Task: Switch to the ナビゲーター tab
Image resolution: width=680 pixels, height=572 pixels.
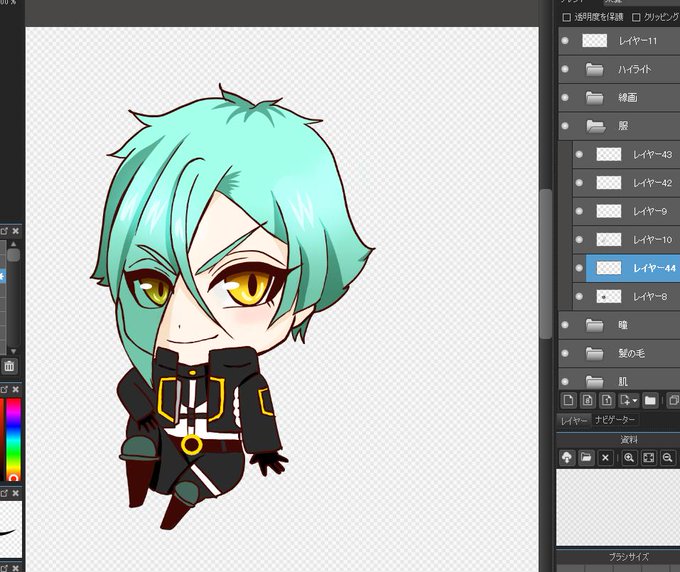Action: click(615, 420)
